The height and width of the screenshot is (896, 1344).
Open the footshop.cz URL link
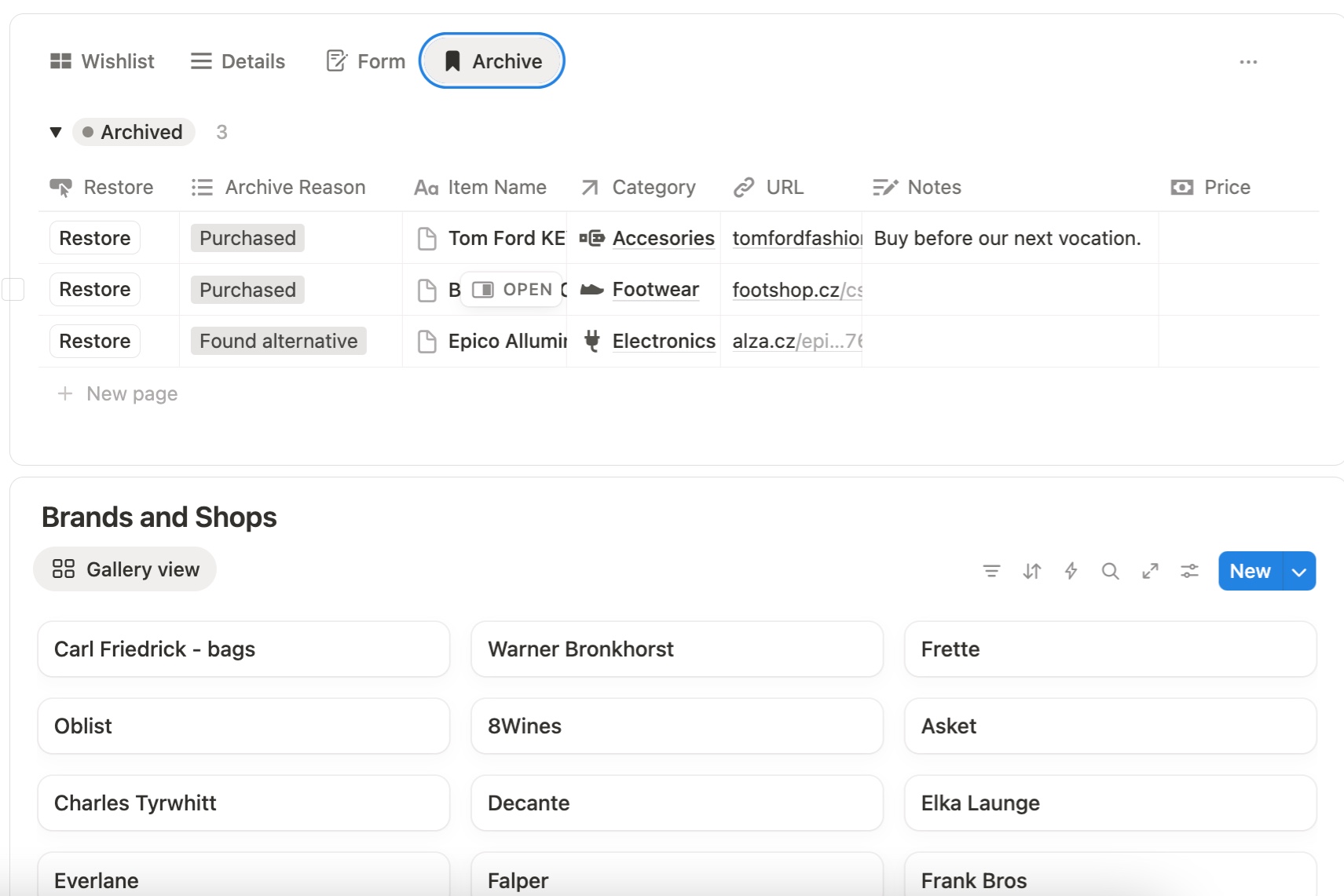coord(786,291)
